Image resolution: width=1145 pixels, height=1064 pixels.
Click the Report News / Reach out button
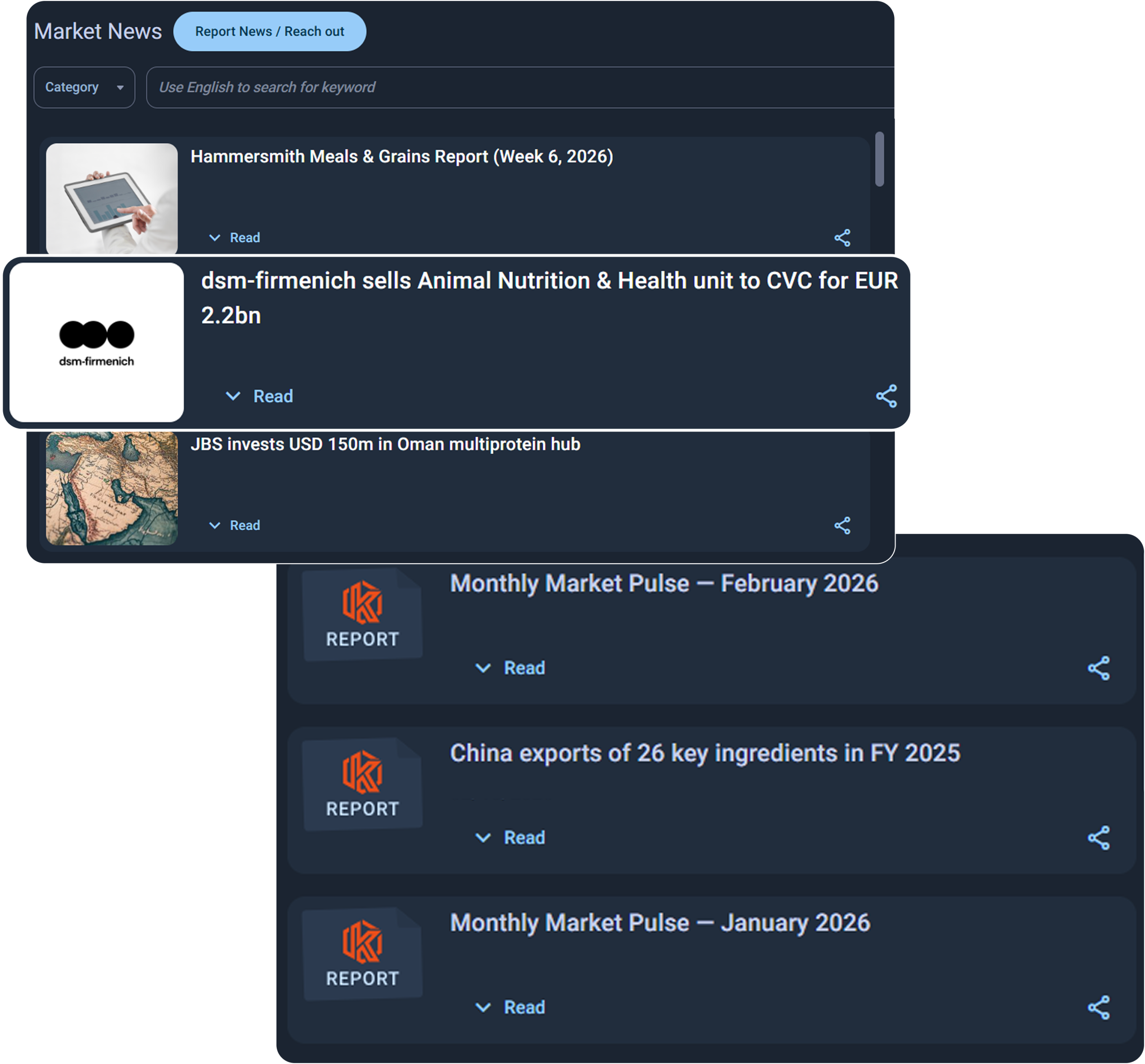[x=269, y=32]
